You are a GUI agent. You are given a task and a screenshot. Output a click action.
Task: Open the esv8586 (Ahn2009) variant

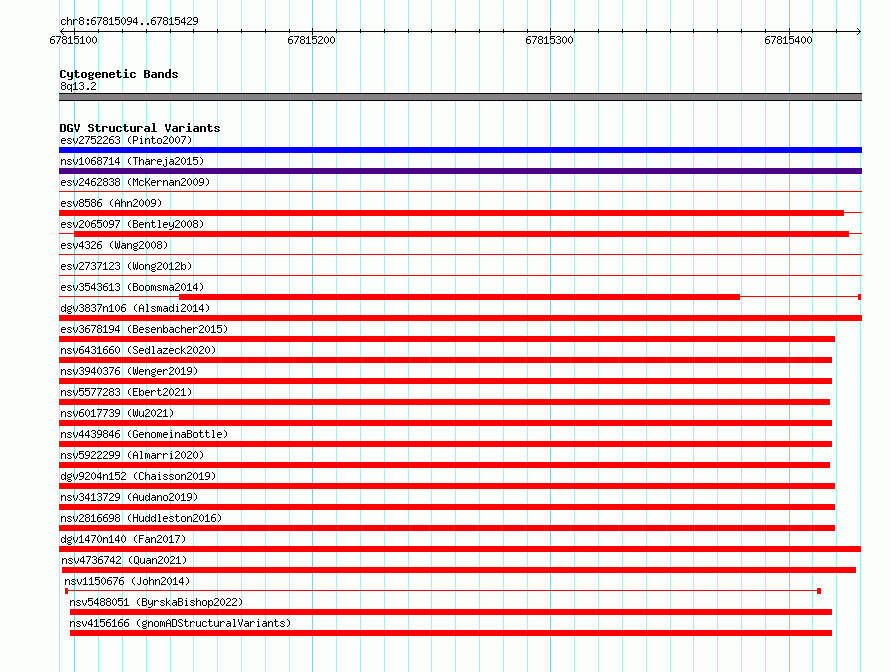[x=111, y=203]
